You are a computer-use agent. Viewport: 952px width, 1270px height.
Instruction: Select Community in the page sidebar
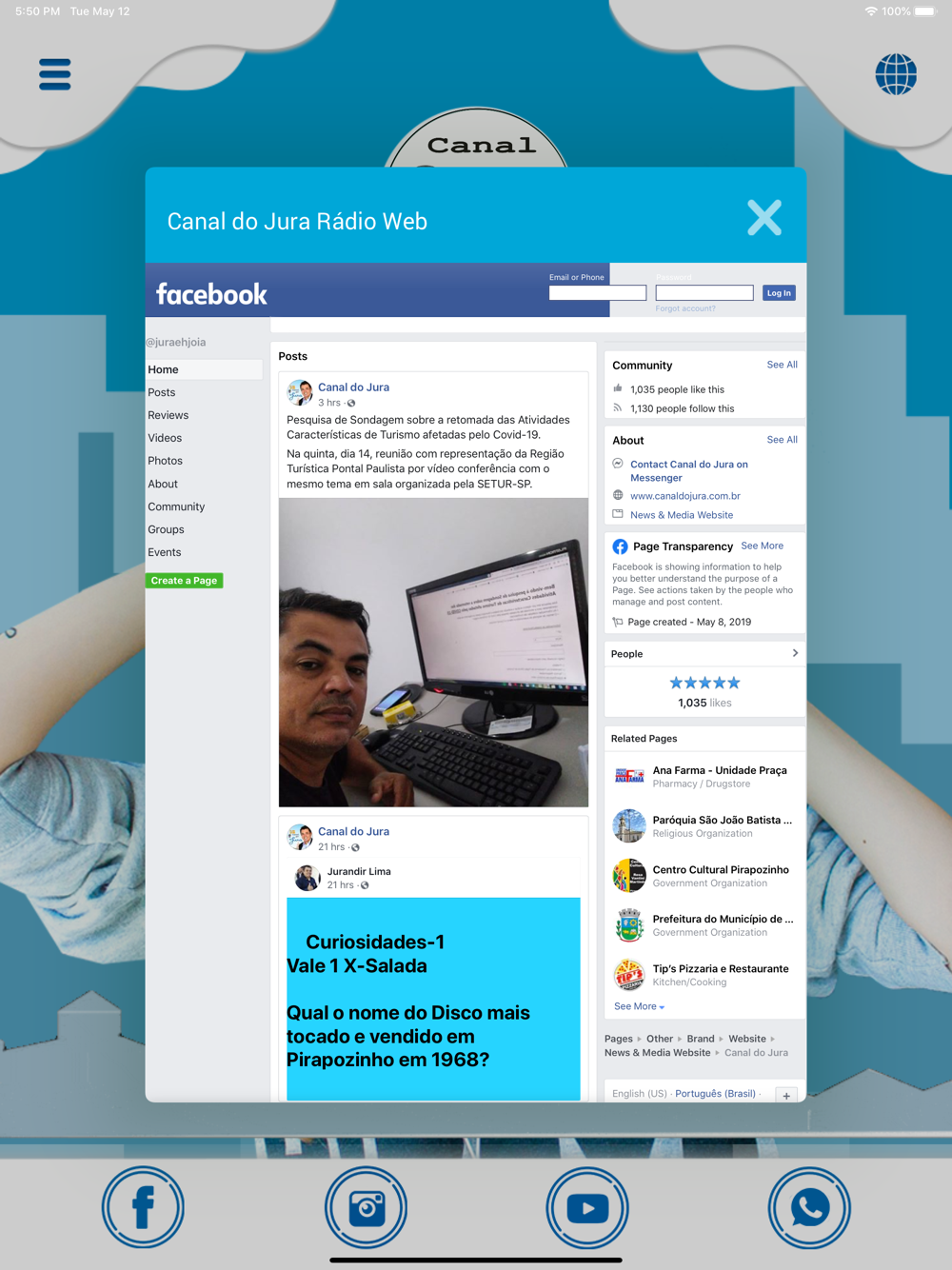pyautogui.click(x=176, y=506)
